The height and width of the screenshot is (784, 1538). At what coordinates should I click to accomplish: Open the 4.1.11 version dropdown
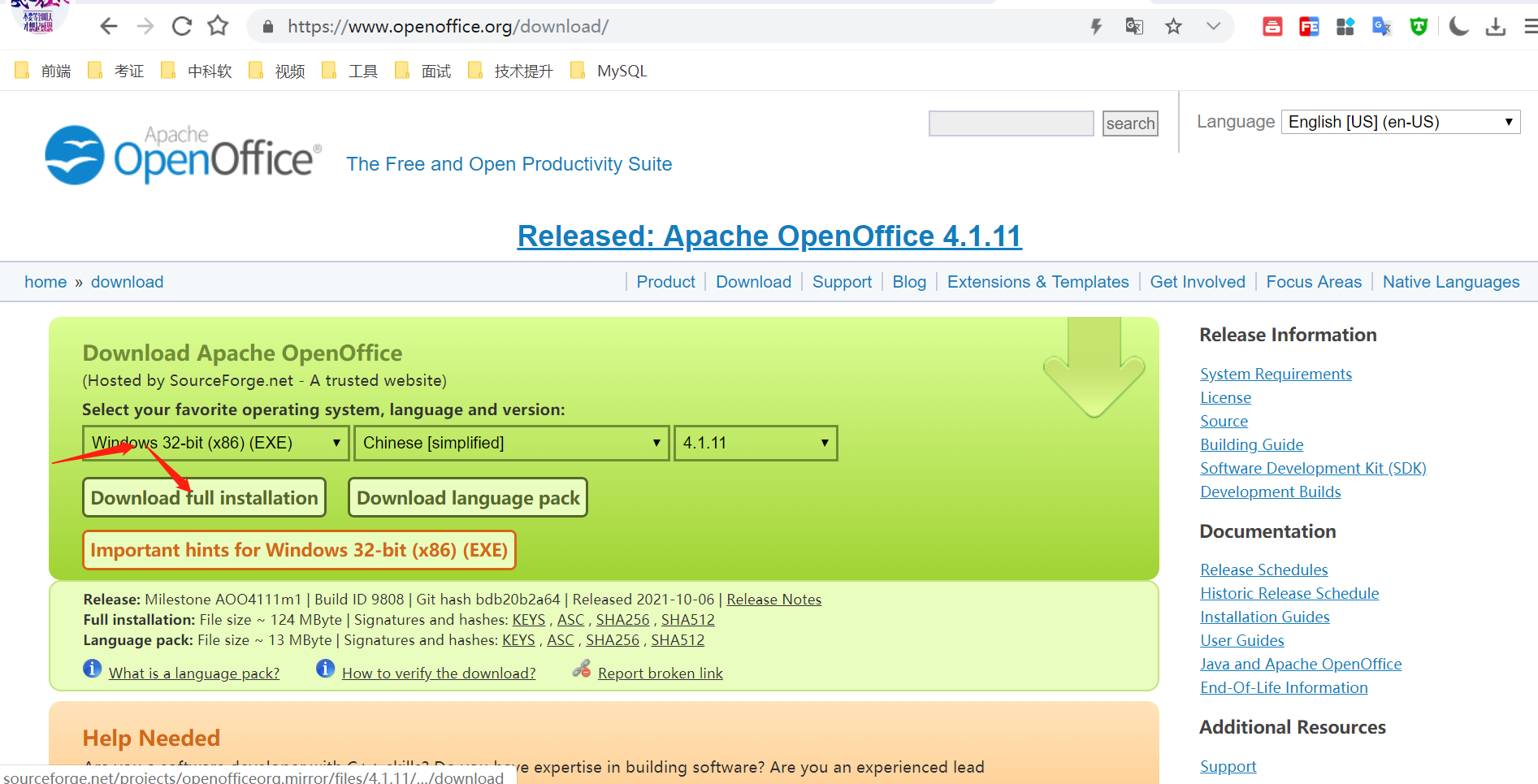tap(756, 444)
